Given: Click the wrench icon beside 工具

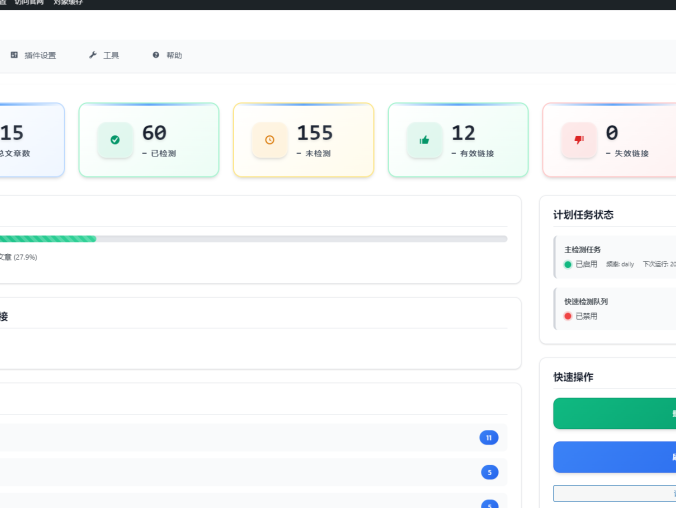Looking at the screenshot, I should pos(93,55).
